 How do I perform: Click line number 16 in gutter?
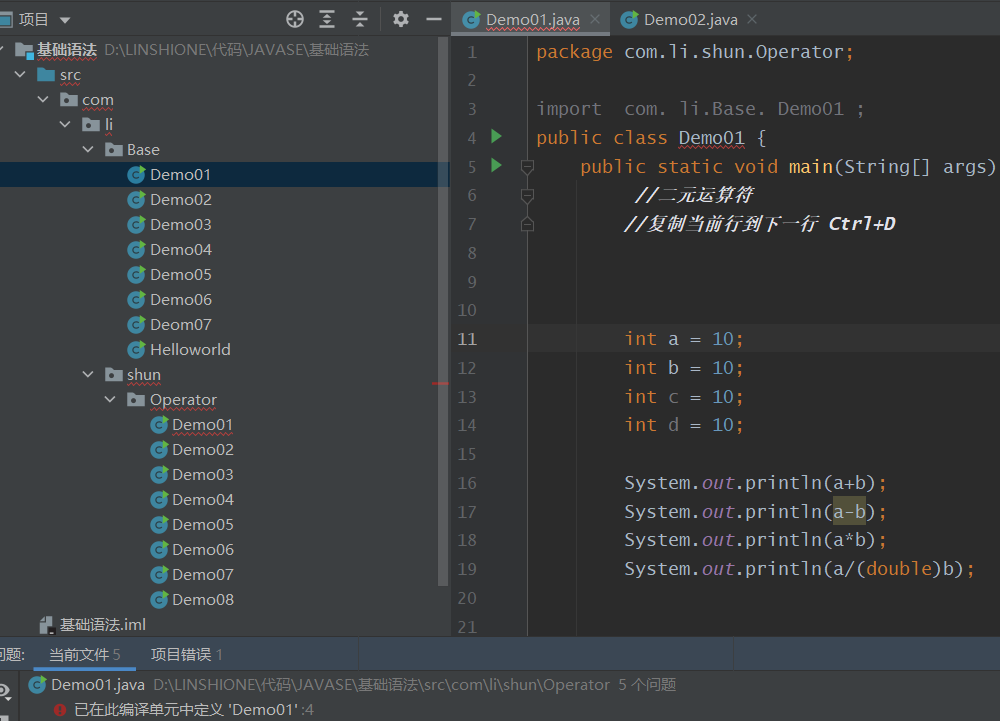pos(467,483)
